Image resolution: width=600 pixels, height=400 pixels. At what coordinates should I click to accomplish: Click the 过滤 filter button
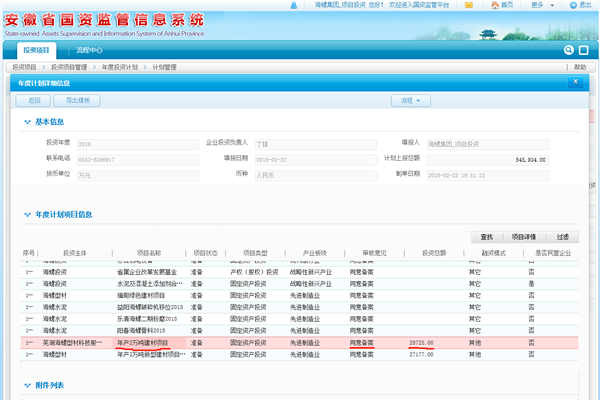click(x=561, y=237)
